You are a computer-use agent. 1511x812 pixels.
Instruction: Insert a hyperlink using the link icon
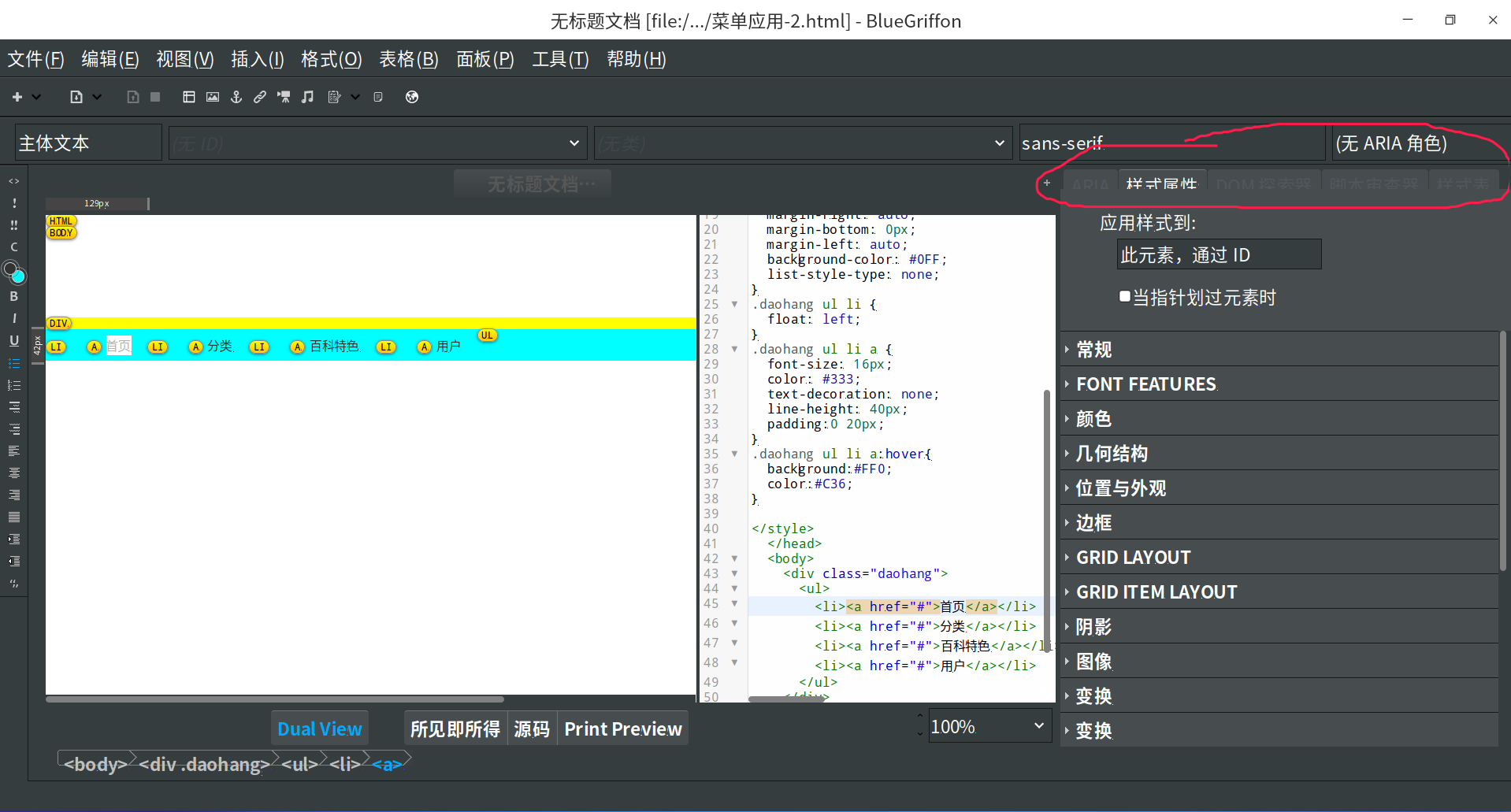pyautogui.click(x=260, y=96)
